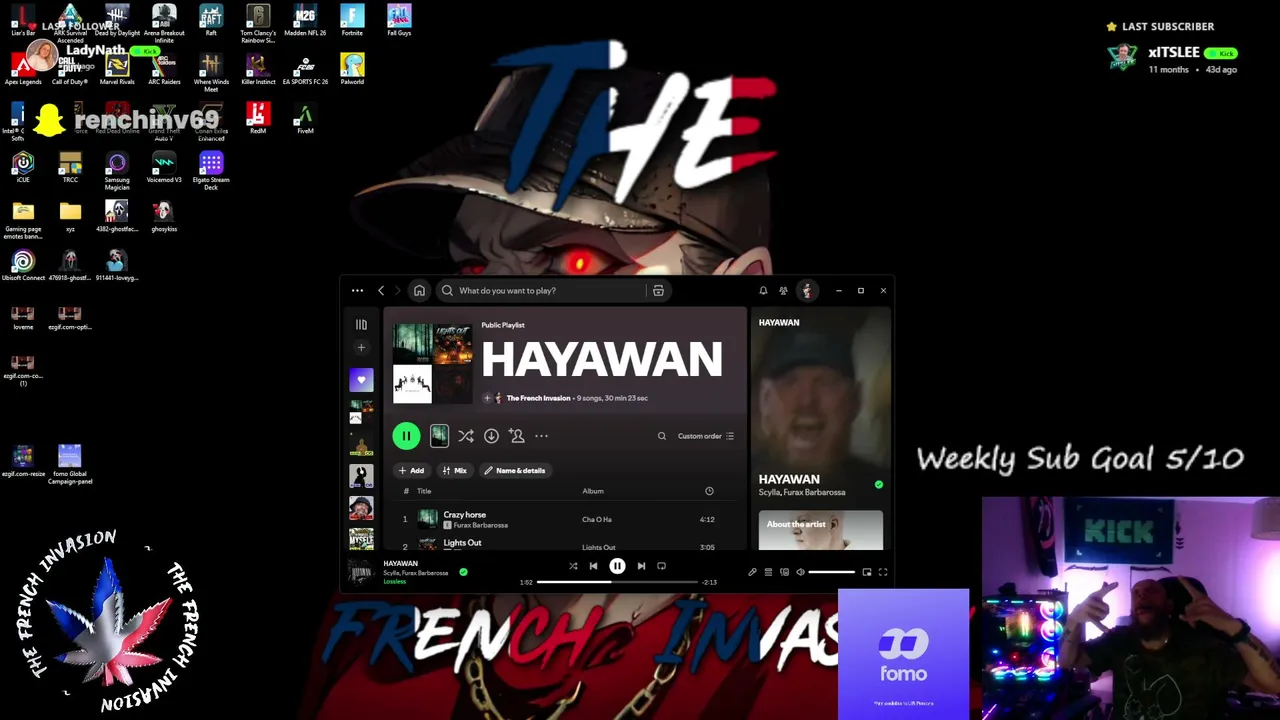Toggle repeat mode
Screen dimensions: 1280x720
pos(661,566)
